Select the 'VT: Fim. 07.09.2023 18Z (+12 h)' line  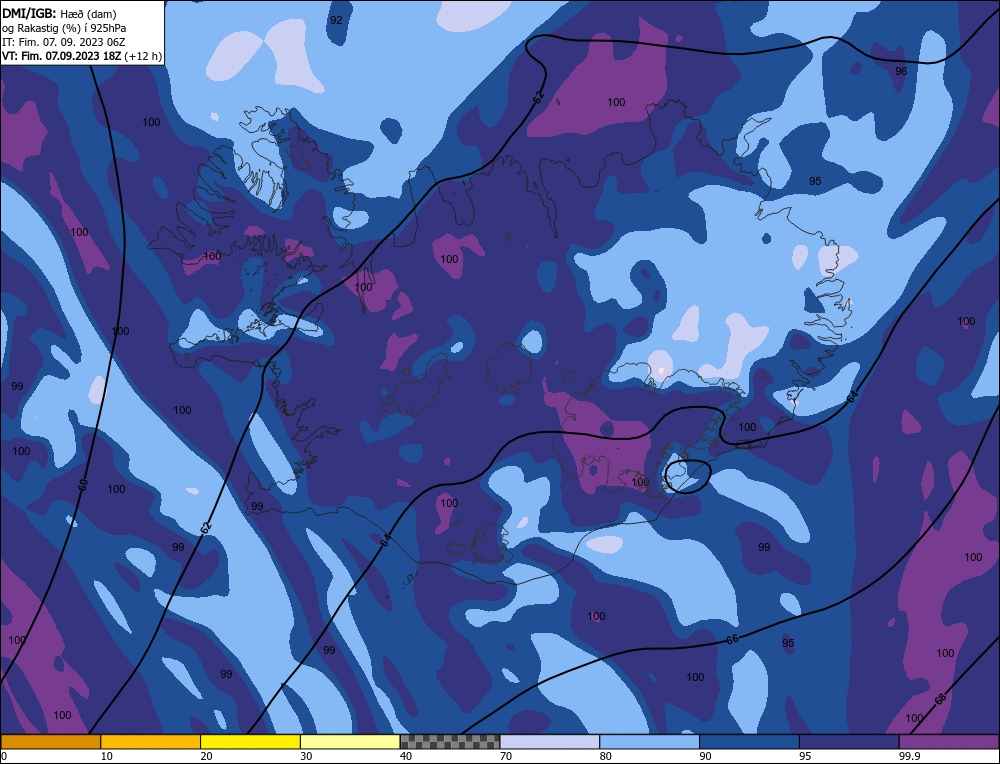click(82, 56)
